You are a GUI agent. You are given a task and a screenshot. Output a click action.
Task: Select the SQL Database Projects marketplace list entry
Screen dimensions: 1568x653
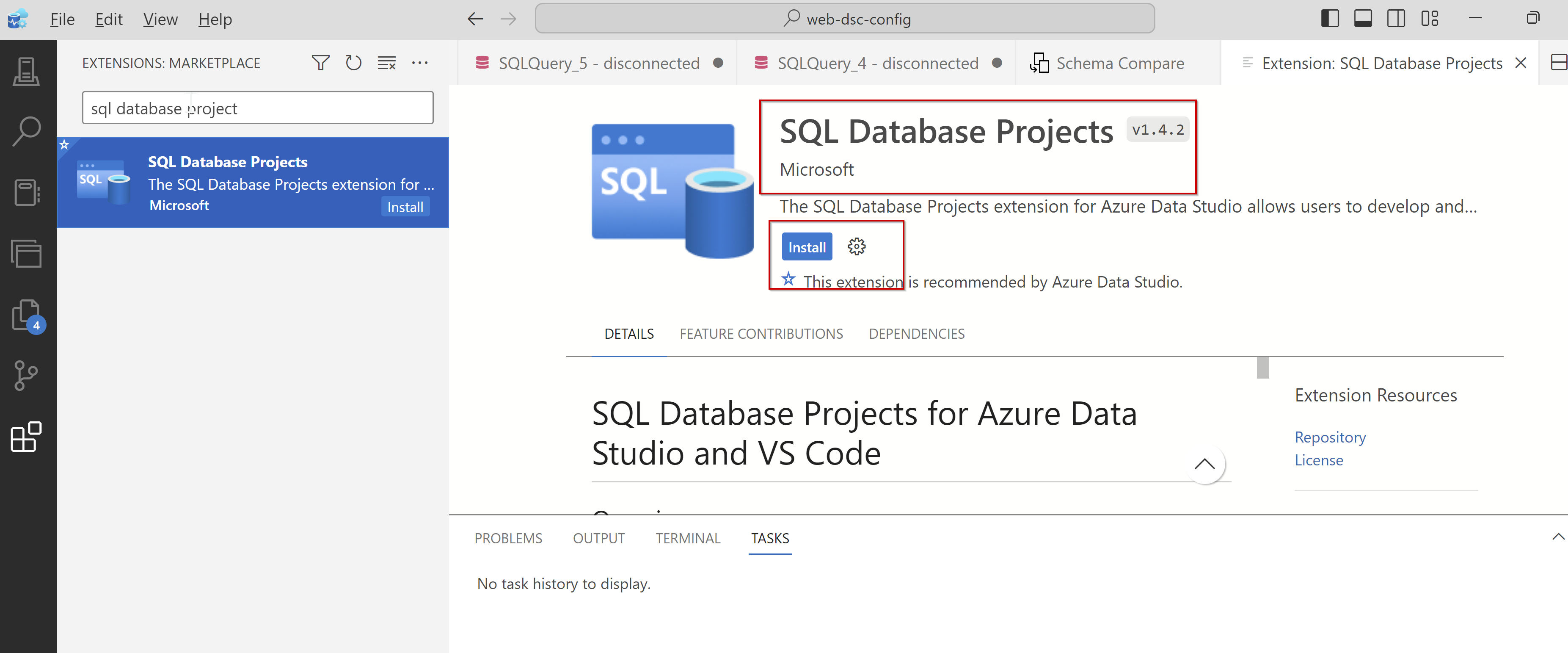pos(253,183)
